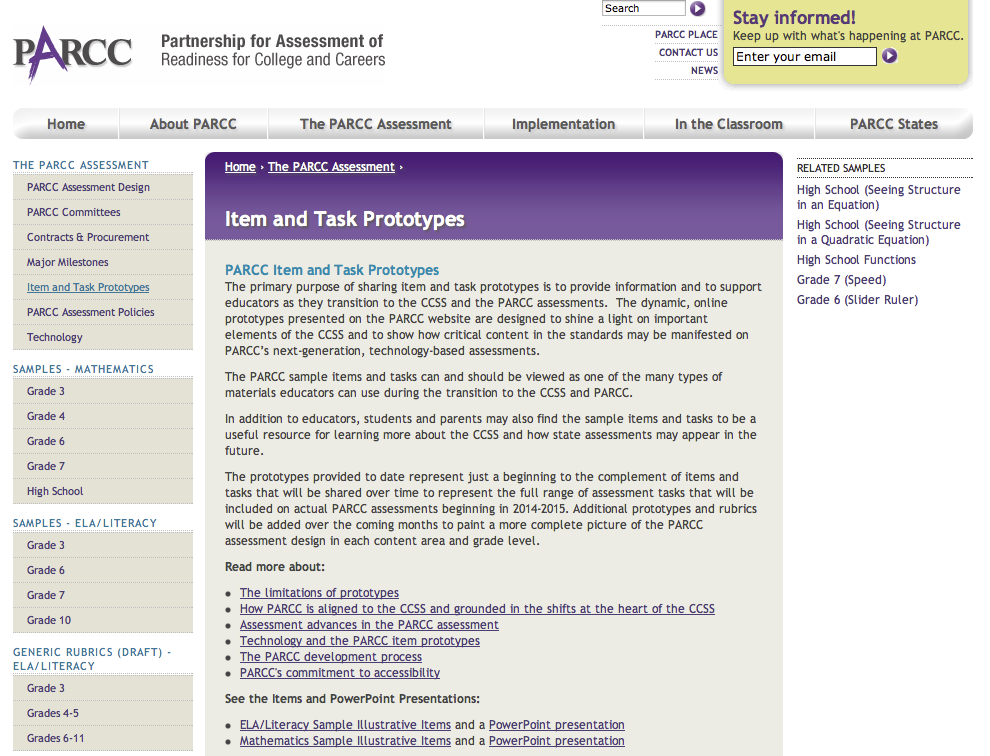Click 'See the Items and PowerPoint Presentations:' label
The image size is (990, 756).
coord(352,699)
